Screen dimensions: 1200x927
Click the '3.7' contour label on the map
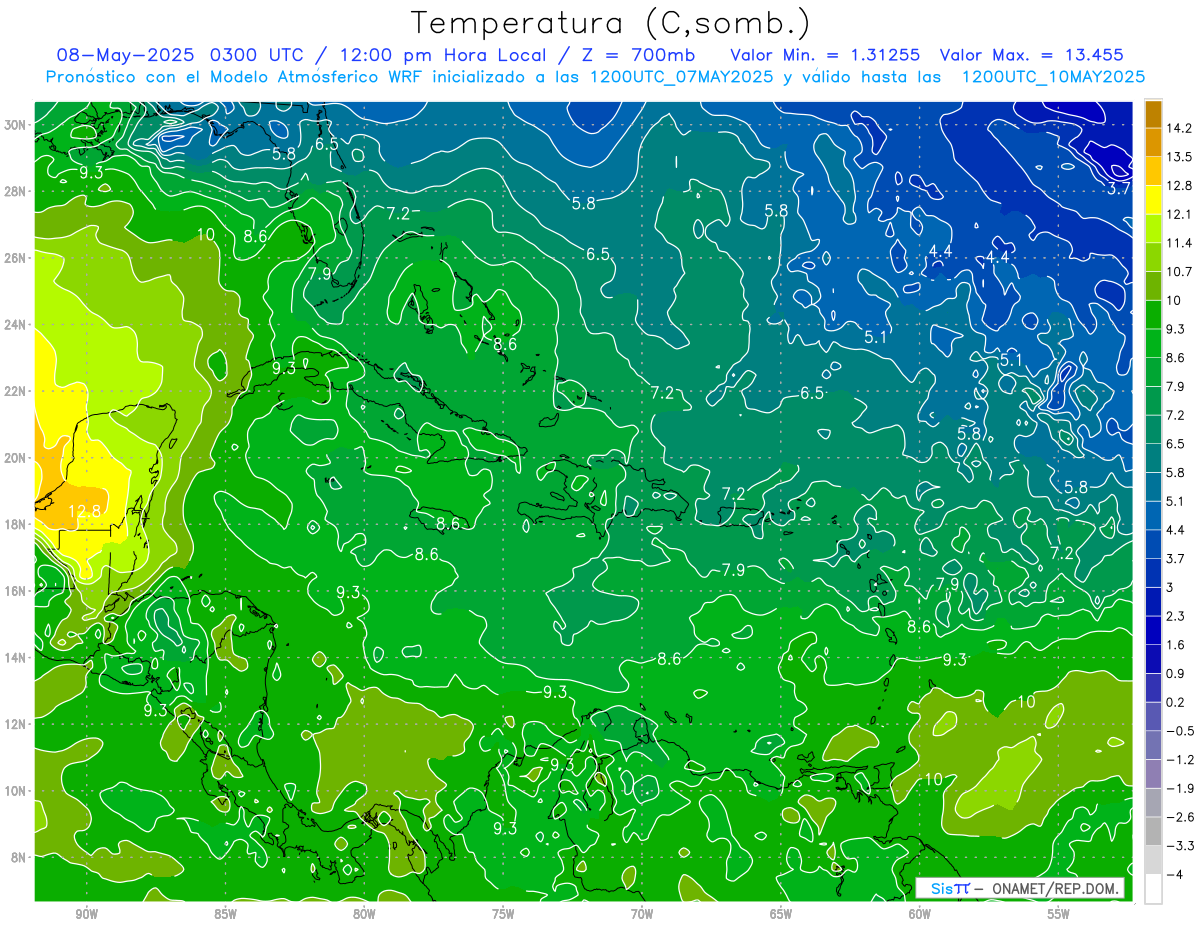pos(1118,188)
